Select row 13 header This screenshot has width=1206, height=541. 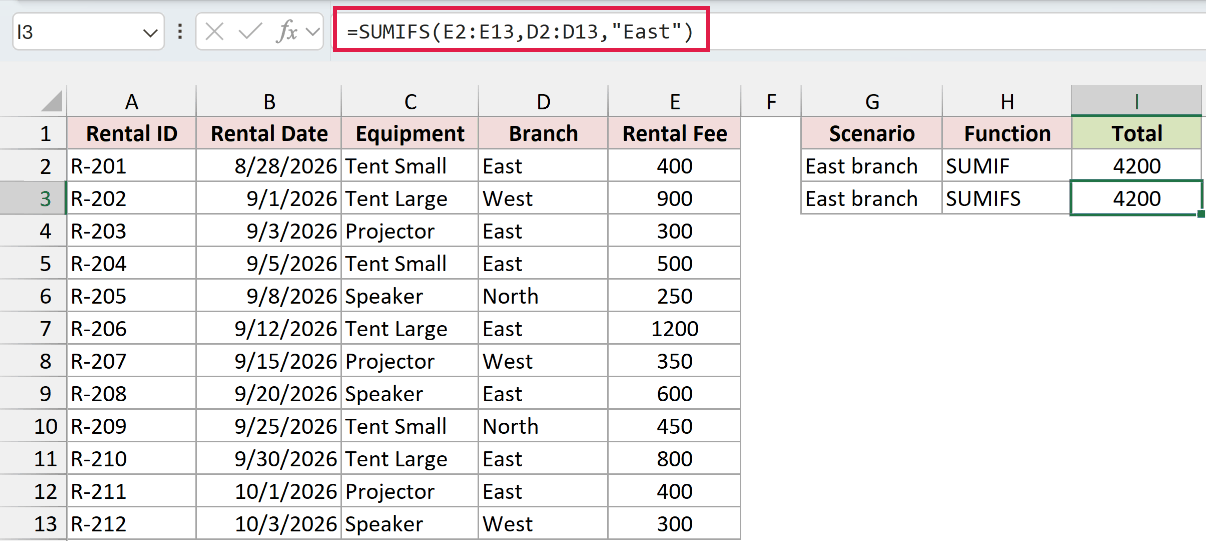(33, 523)
